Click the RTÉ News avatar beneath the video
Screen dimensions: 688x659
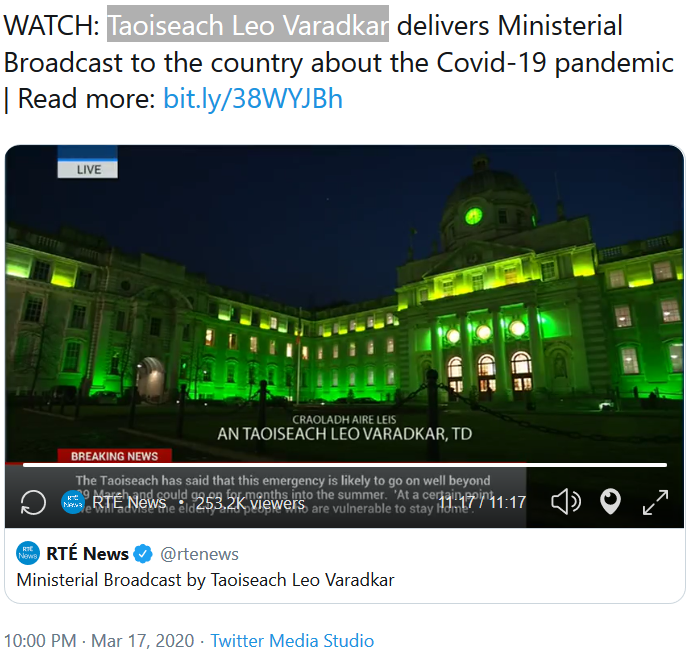tap(28, 553)
